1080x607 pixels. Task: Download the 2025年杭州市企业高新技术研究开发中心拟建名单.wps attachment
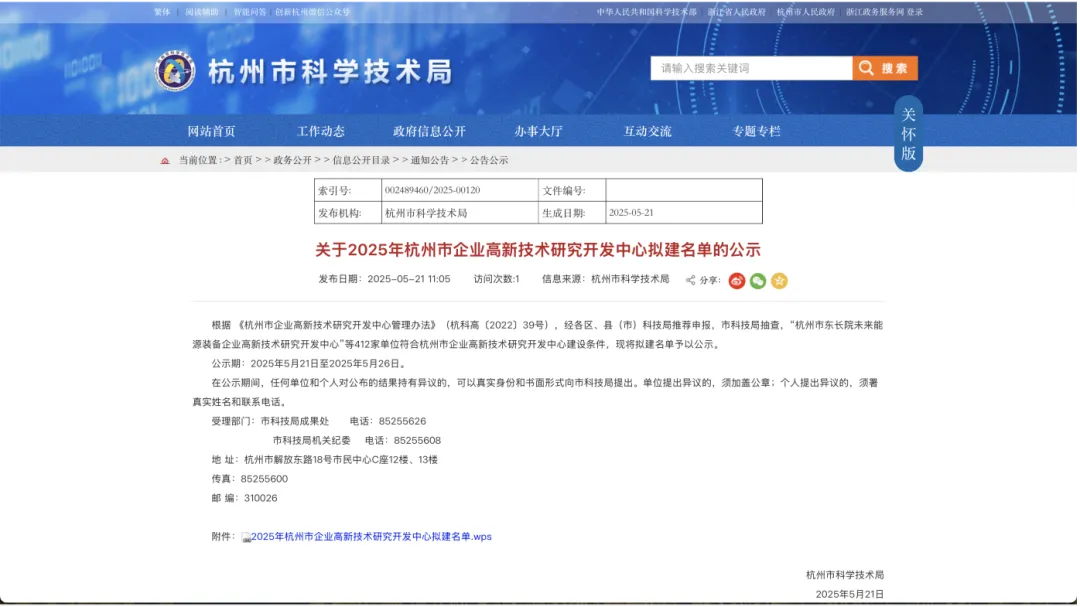(371, 537)
